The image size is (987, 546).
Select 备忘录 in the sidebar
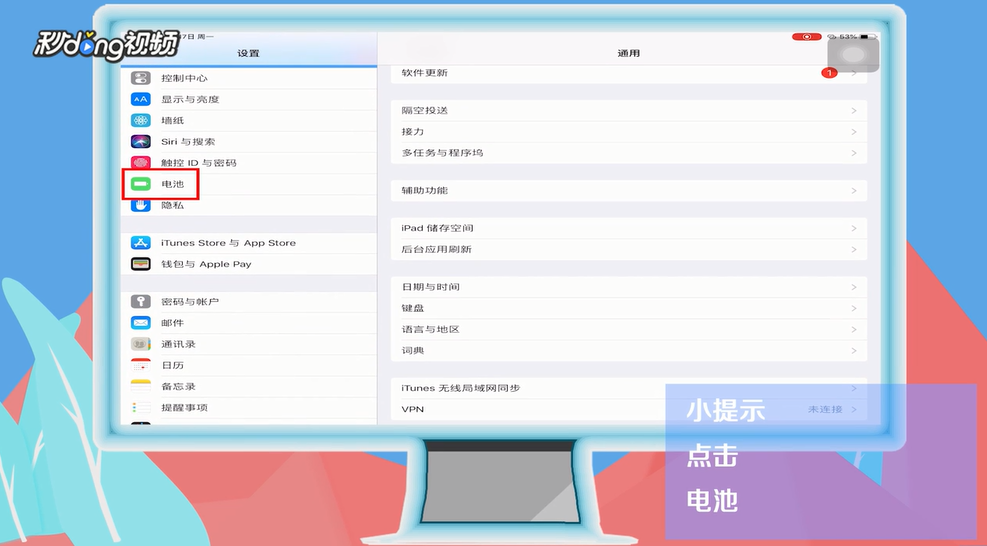coord(249,386)
